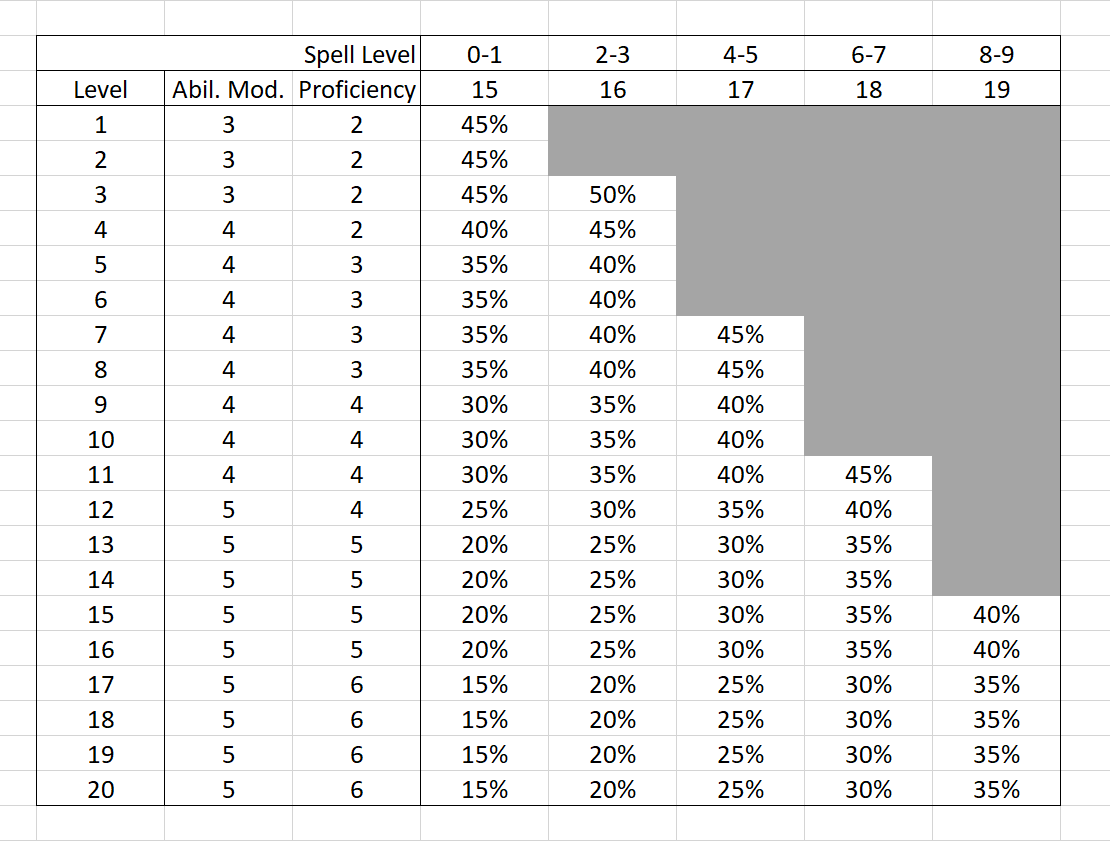Select the DC 17 header cell
Screen dimensions: 1110x841
point(740,89)
